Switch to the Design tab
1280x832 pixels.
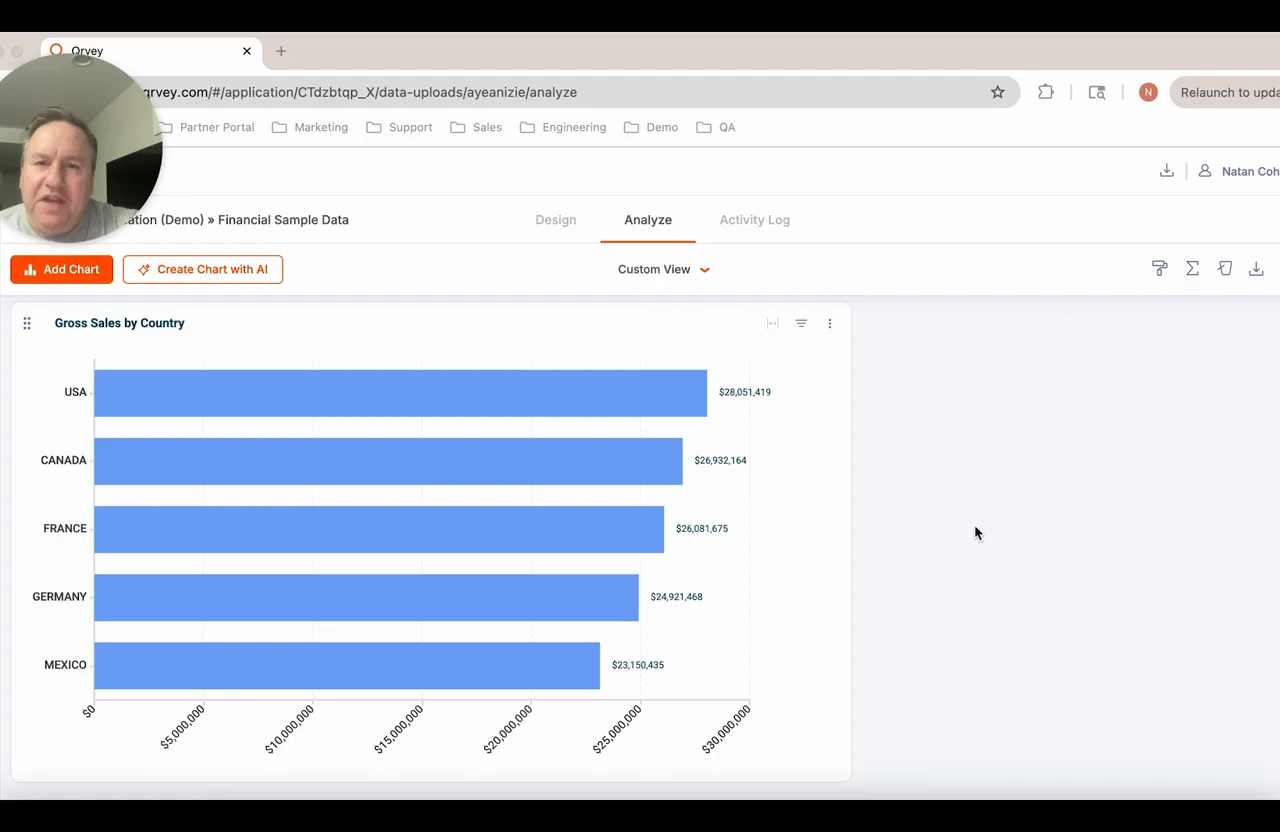(556, 219)
